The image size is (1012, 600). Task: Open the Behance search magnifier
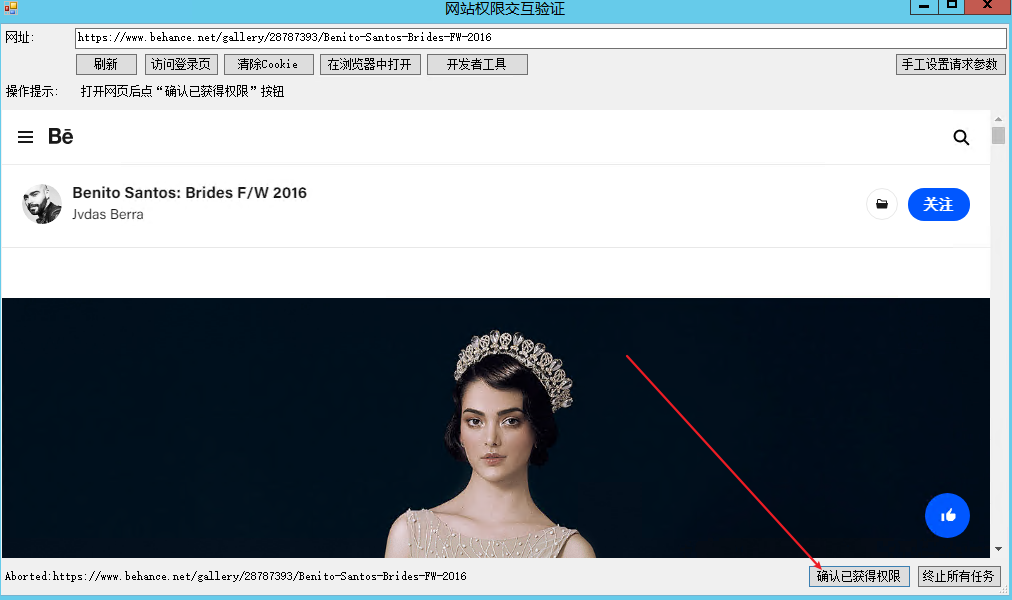[x=961, y=137]
